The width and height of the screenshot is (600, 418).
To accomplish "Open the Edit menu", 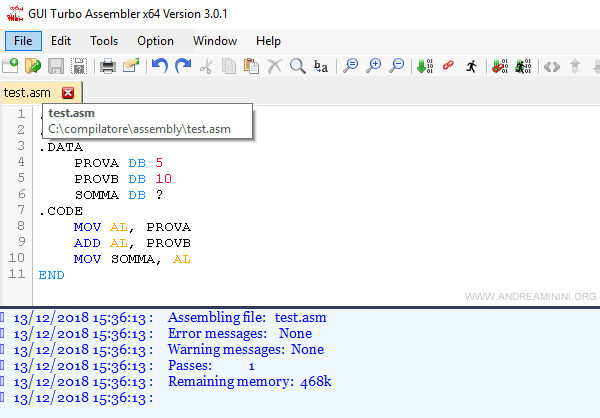I will point(61,41).
